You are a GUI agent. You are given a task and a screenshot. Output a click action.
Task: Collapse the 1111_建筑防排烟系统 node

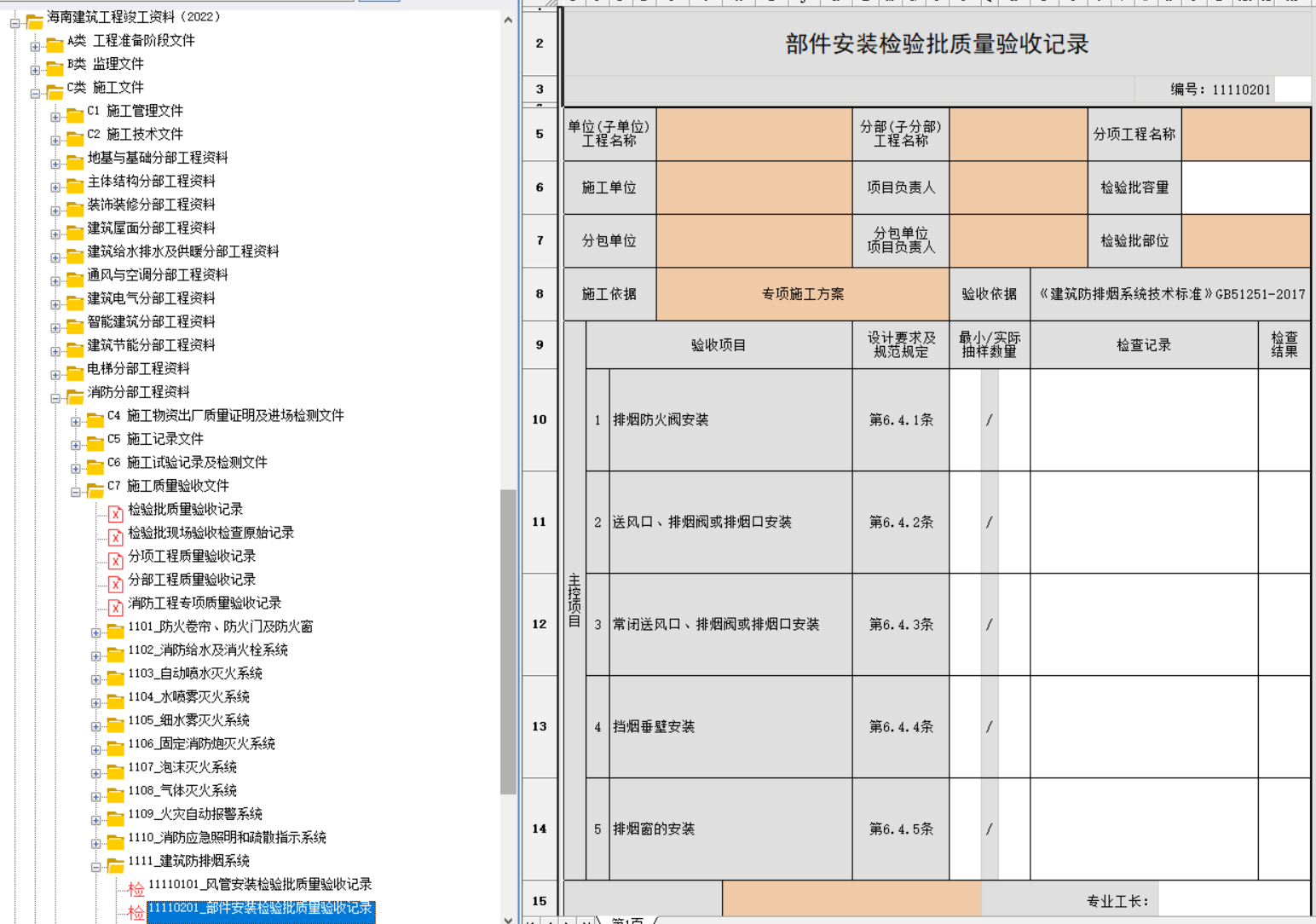(x=96, y=867)
